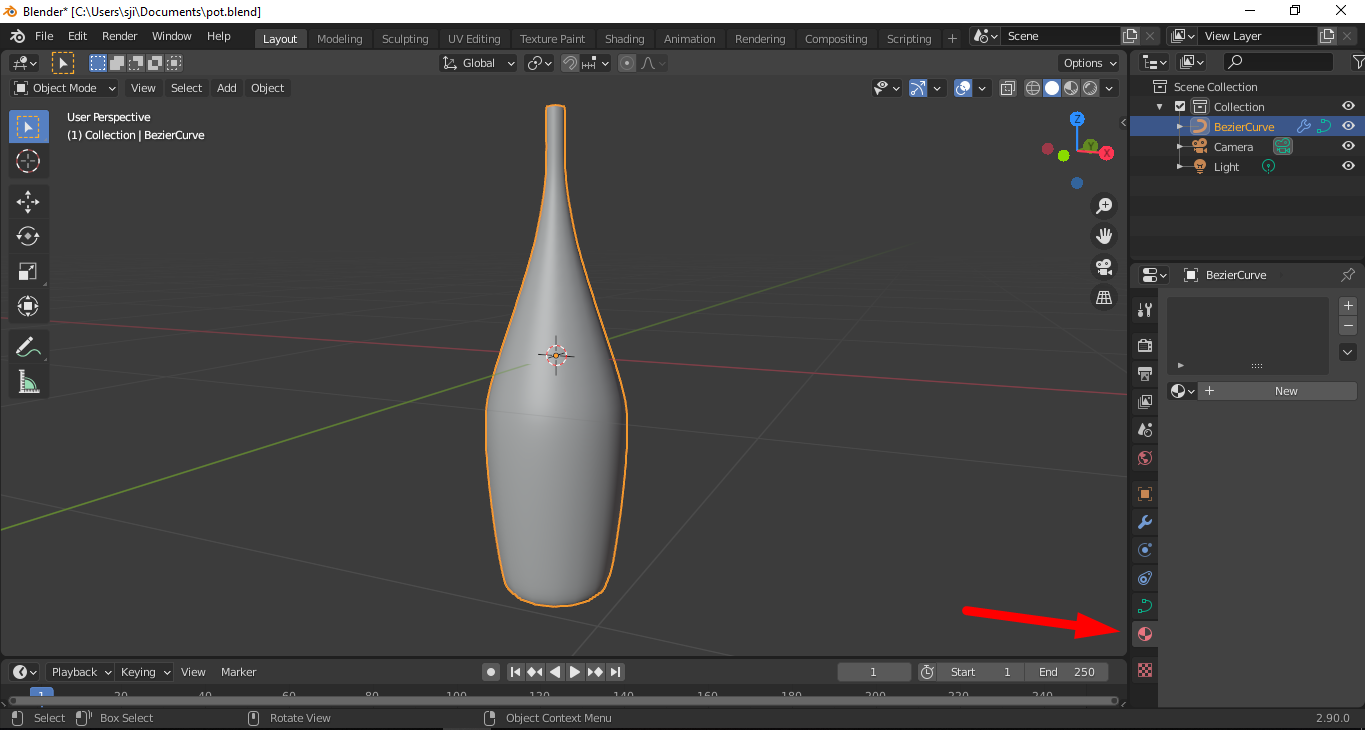Collapse the Collection in the outliner
This screenshot has height=730, width=1365.
[x=1159, y=105]
